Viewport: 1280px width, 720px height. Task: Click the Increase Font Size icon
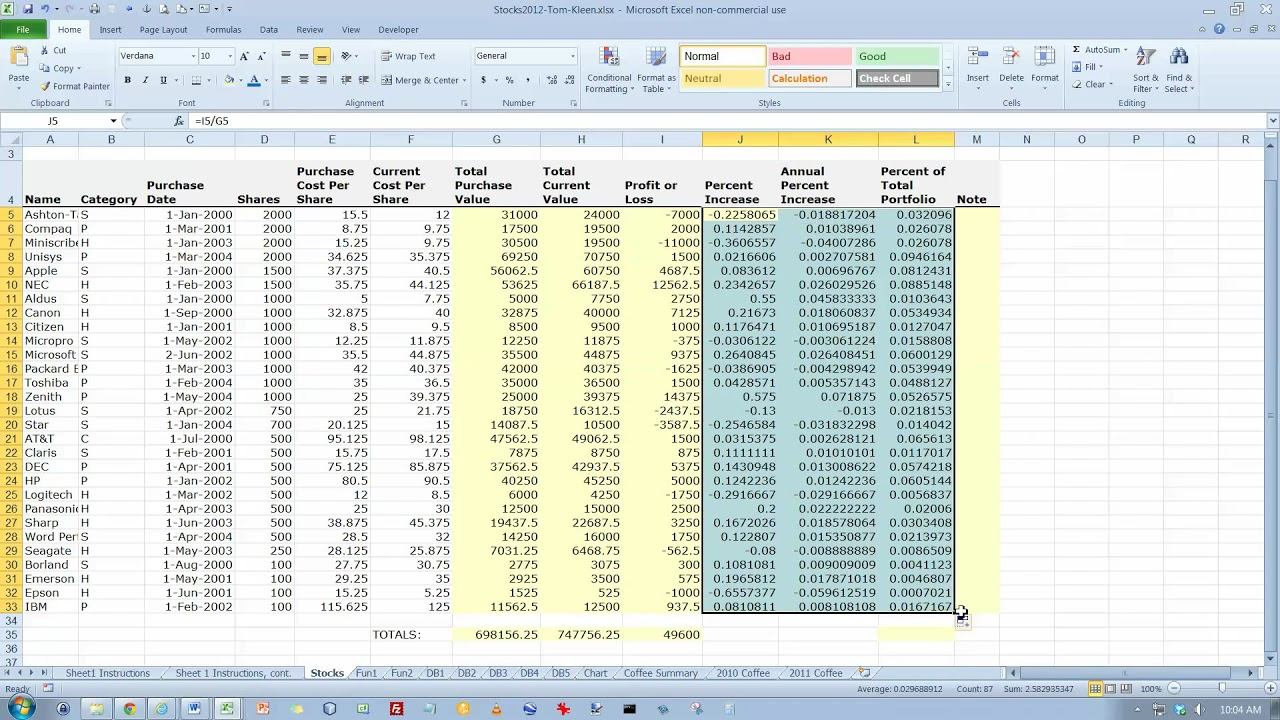point(243,56)
